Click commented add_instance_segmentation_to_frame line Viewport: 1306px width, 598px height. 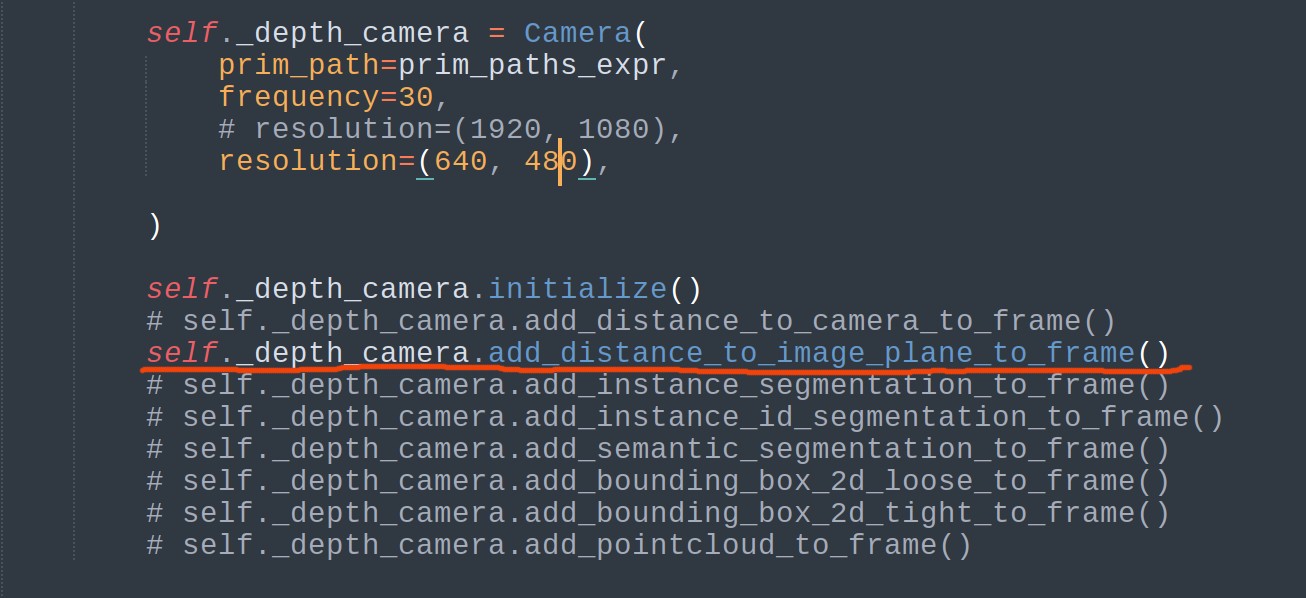(658, 385)
